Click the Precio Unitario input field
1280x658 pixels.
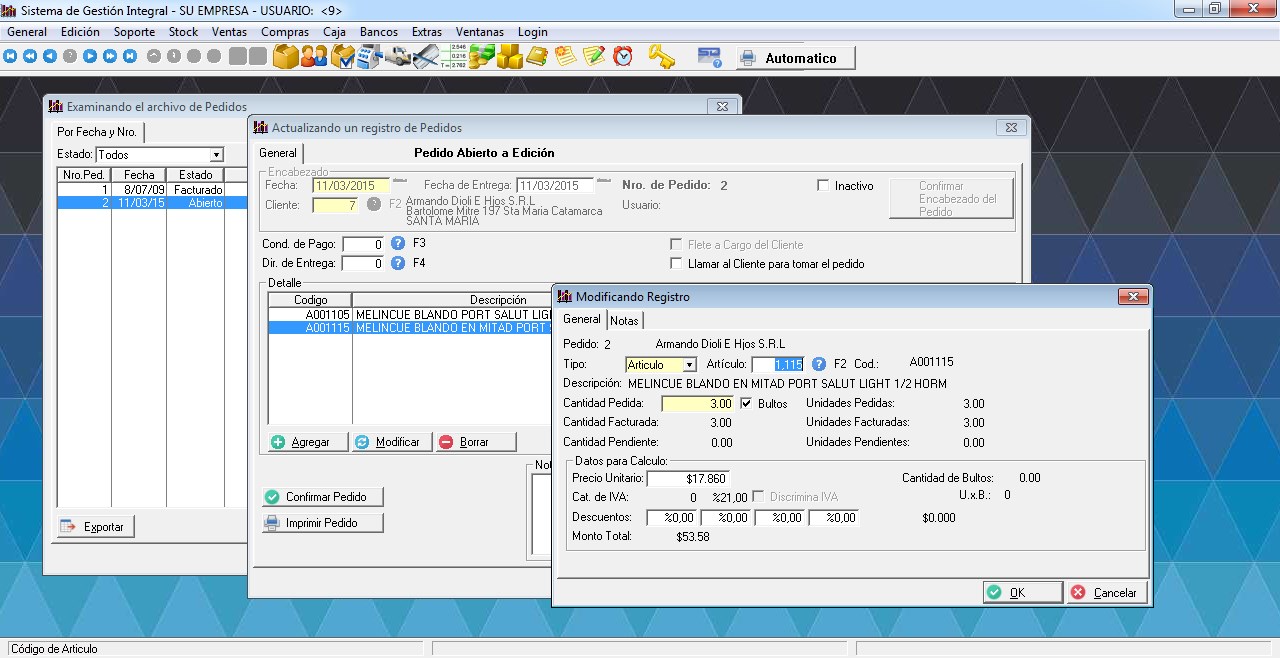click(688, 479)
